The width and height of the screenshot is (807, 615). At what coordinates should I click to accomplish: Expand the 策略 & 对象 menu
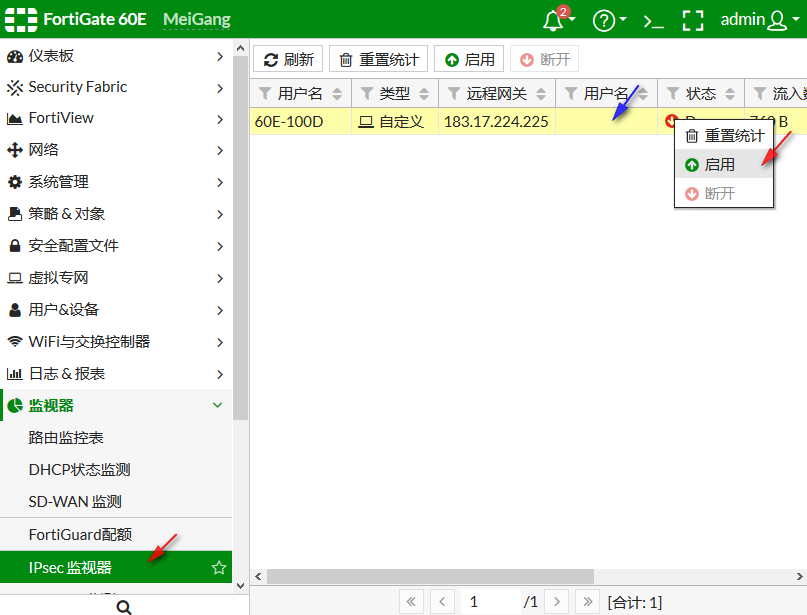[116, 214]
